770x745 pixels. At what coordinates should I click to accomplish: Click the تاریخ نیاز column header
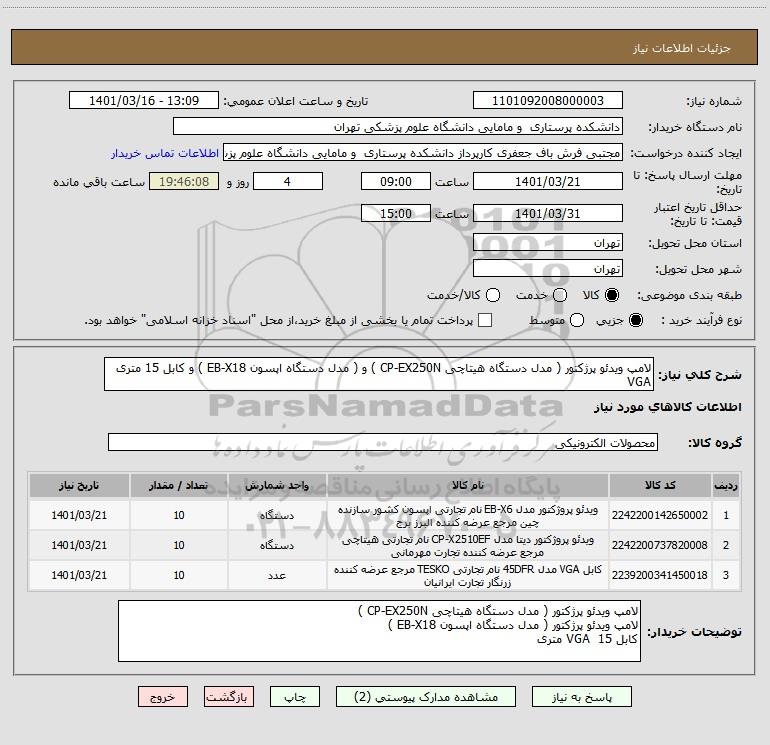pyautogui.click(x=79, y=485)
